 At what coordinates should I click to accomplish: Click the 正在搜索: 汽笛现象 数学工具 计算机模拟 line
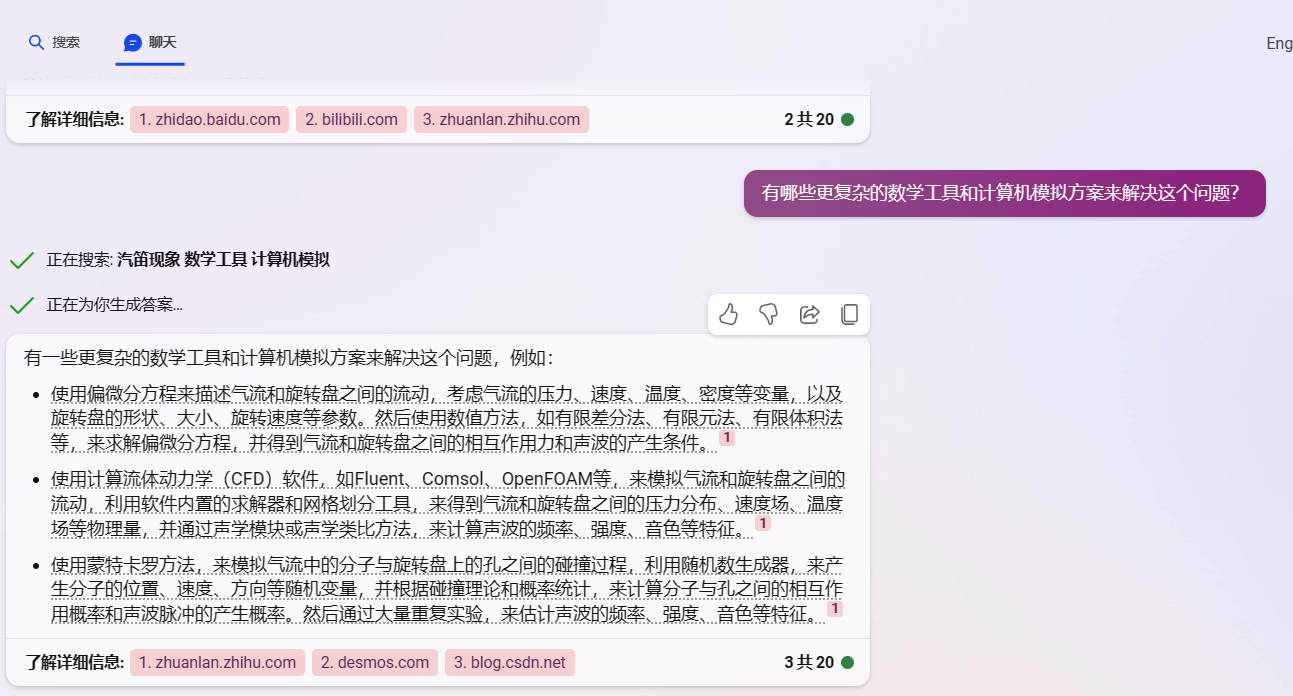click(188, 260)
